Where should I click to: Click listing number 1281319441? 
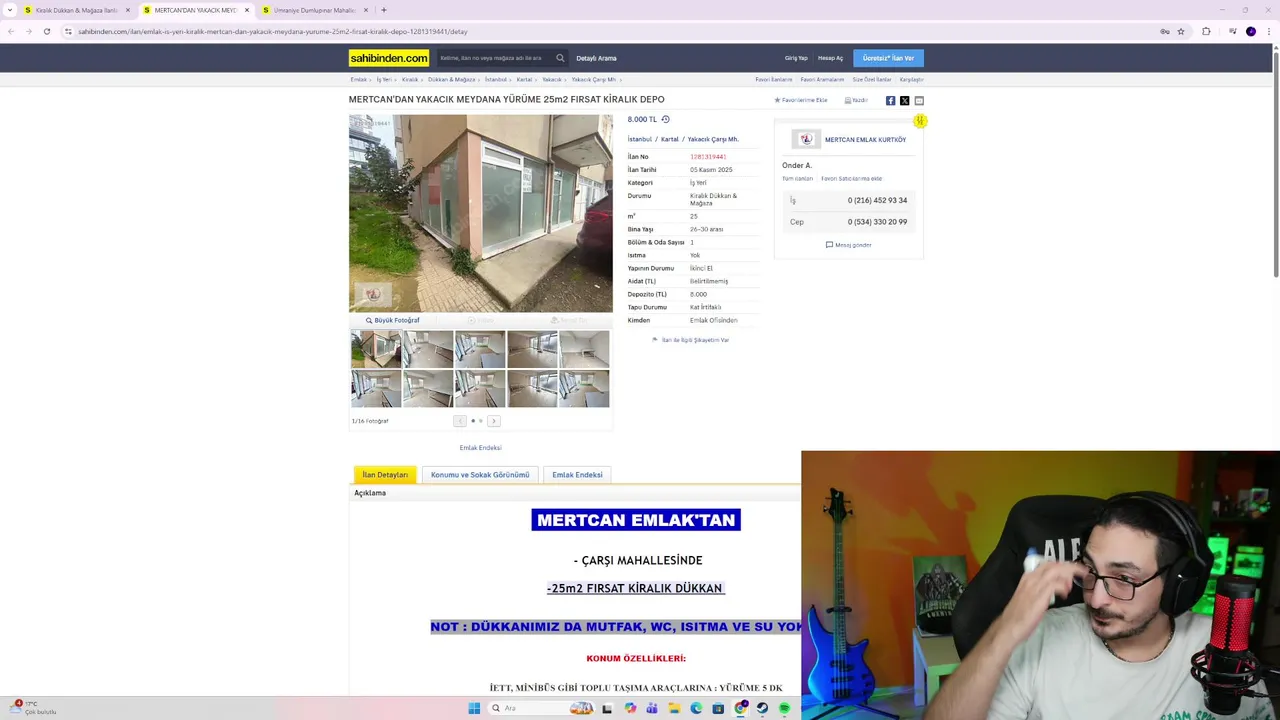(708, 157)
